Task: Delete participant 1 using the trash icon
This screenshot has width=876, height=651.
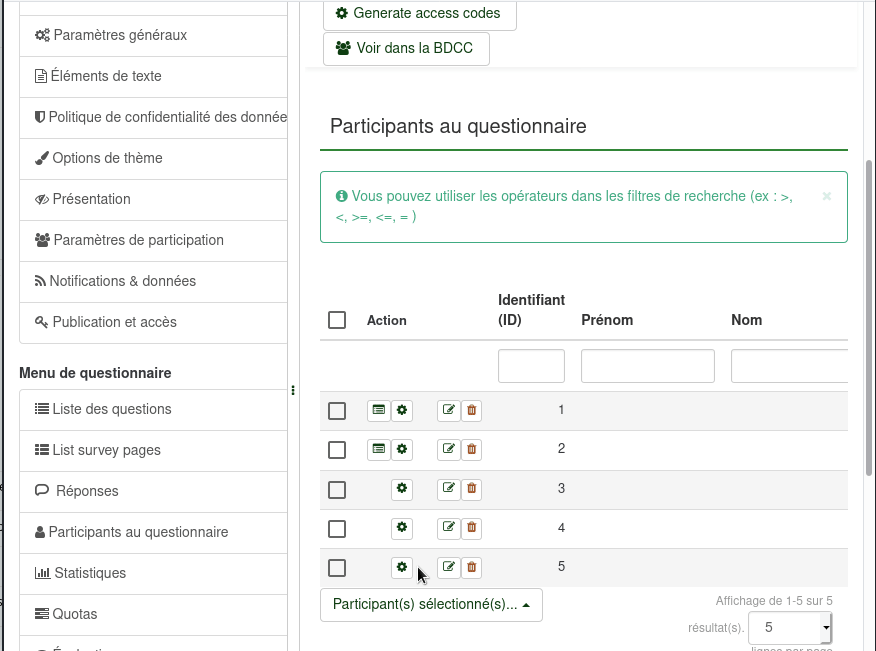Action: 472,410
